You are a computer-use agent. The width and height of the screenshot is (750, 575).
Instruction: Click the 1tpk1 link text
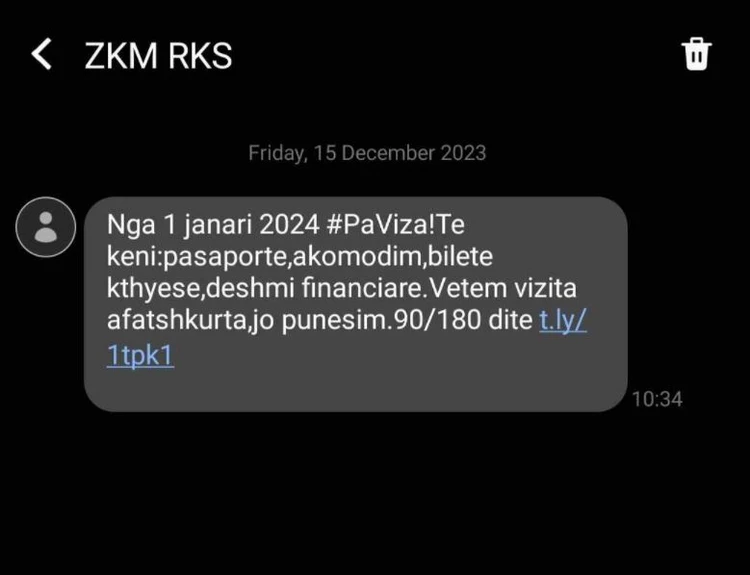pyautogui.click(x=140, y=355)
